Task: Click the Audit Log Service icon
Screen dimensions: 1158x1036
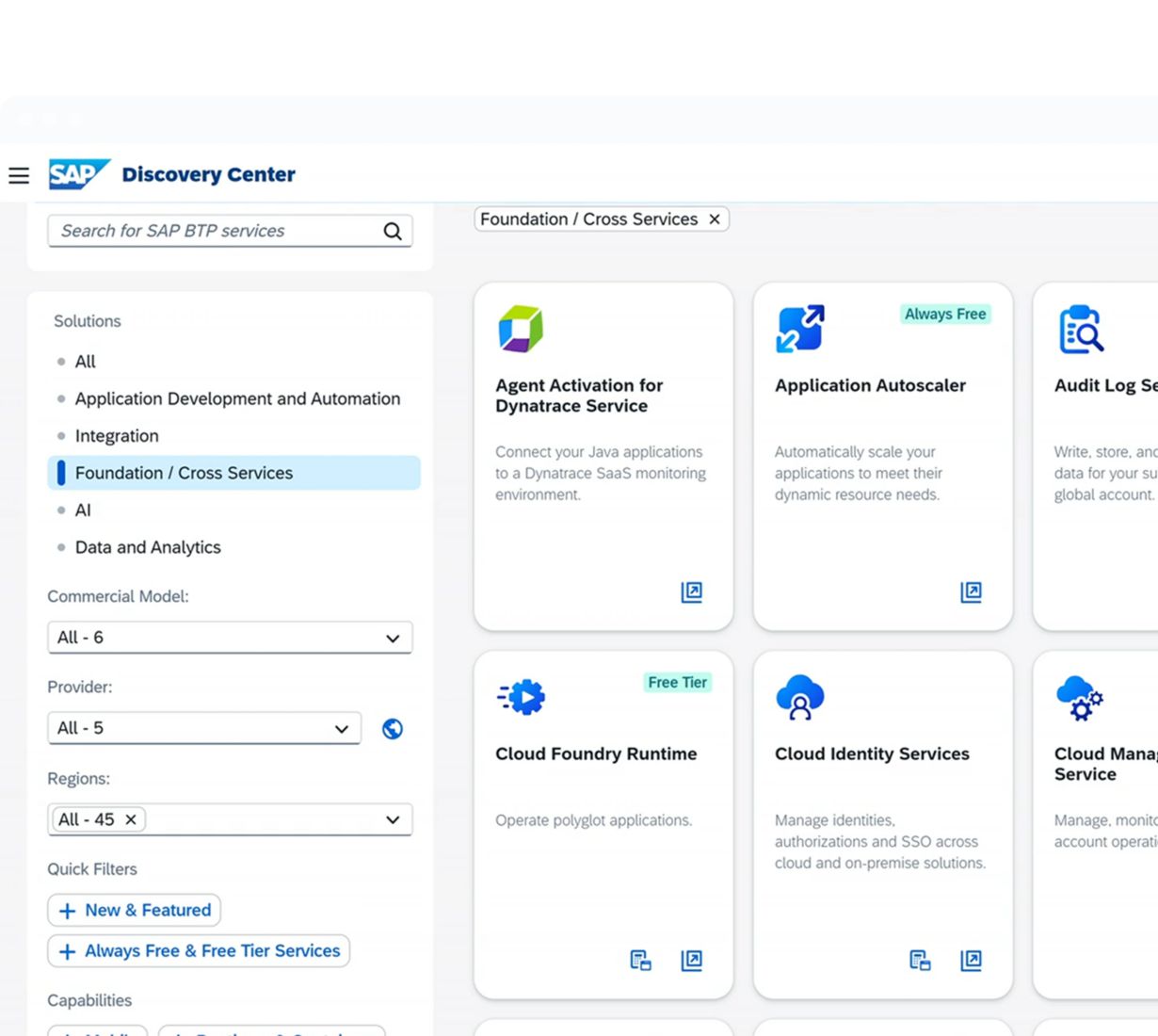Action: [x=1081, y=329]
